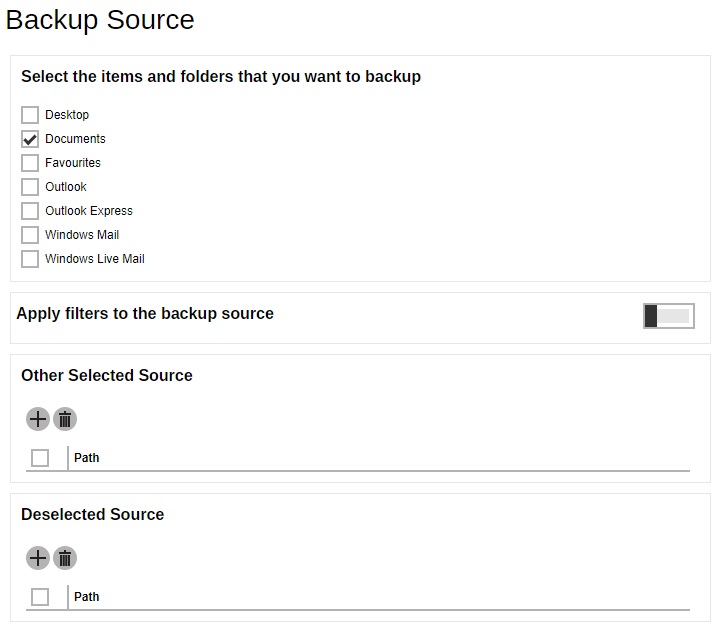Click the Backup Source page title
This screenshot has width=720, height=630.
100,20
